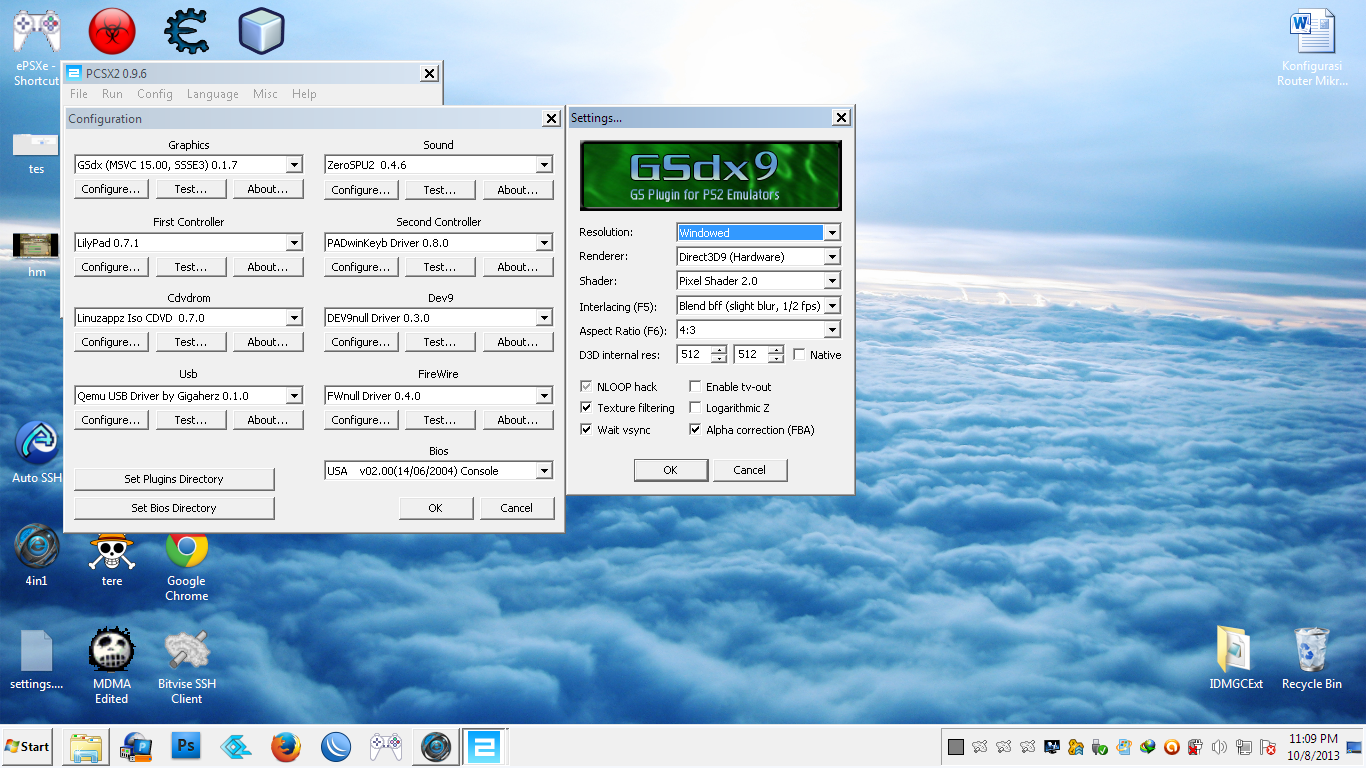Expand the Interlacing (F5) dropdown
Screen dimensions: 1366x768
[831, 306]
